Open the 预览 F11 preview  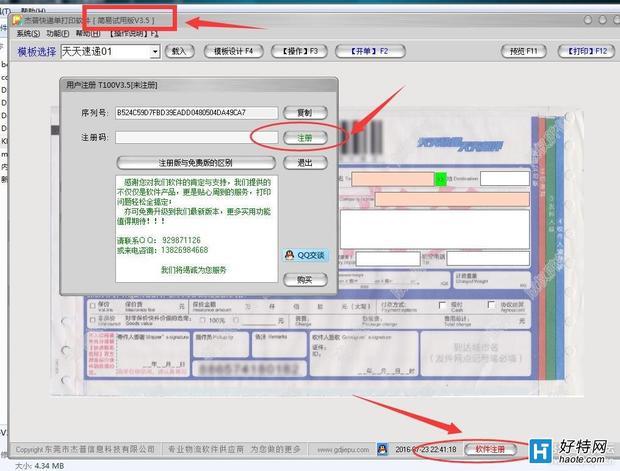pos(524,51)
